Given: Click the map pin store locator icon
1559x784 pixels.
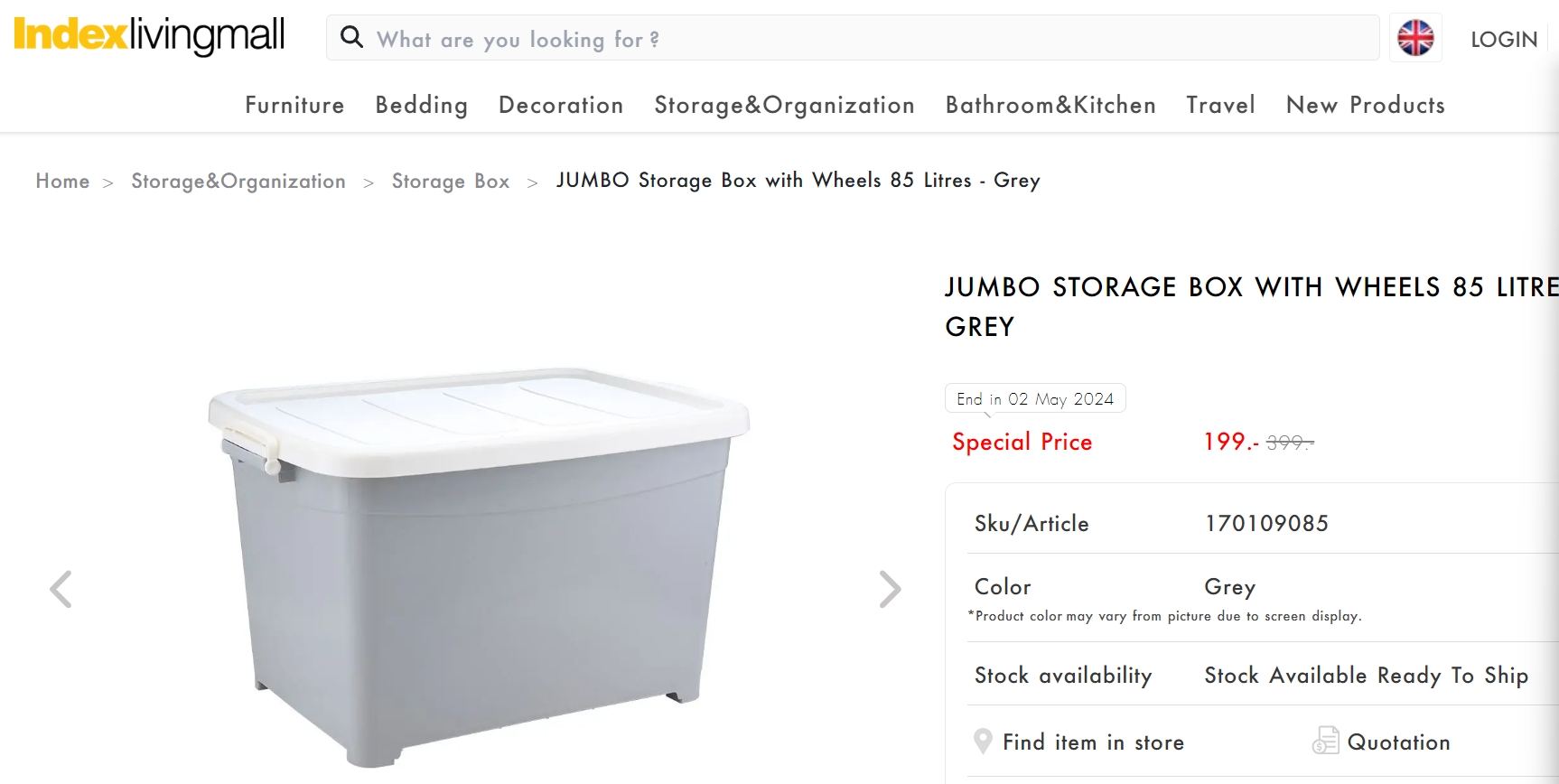Looking at the screenshot, I should point(983,742).
